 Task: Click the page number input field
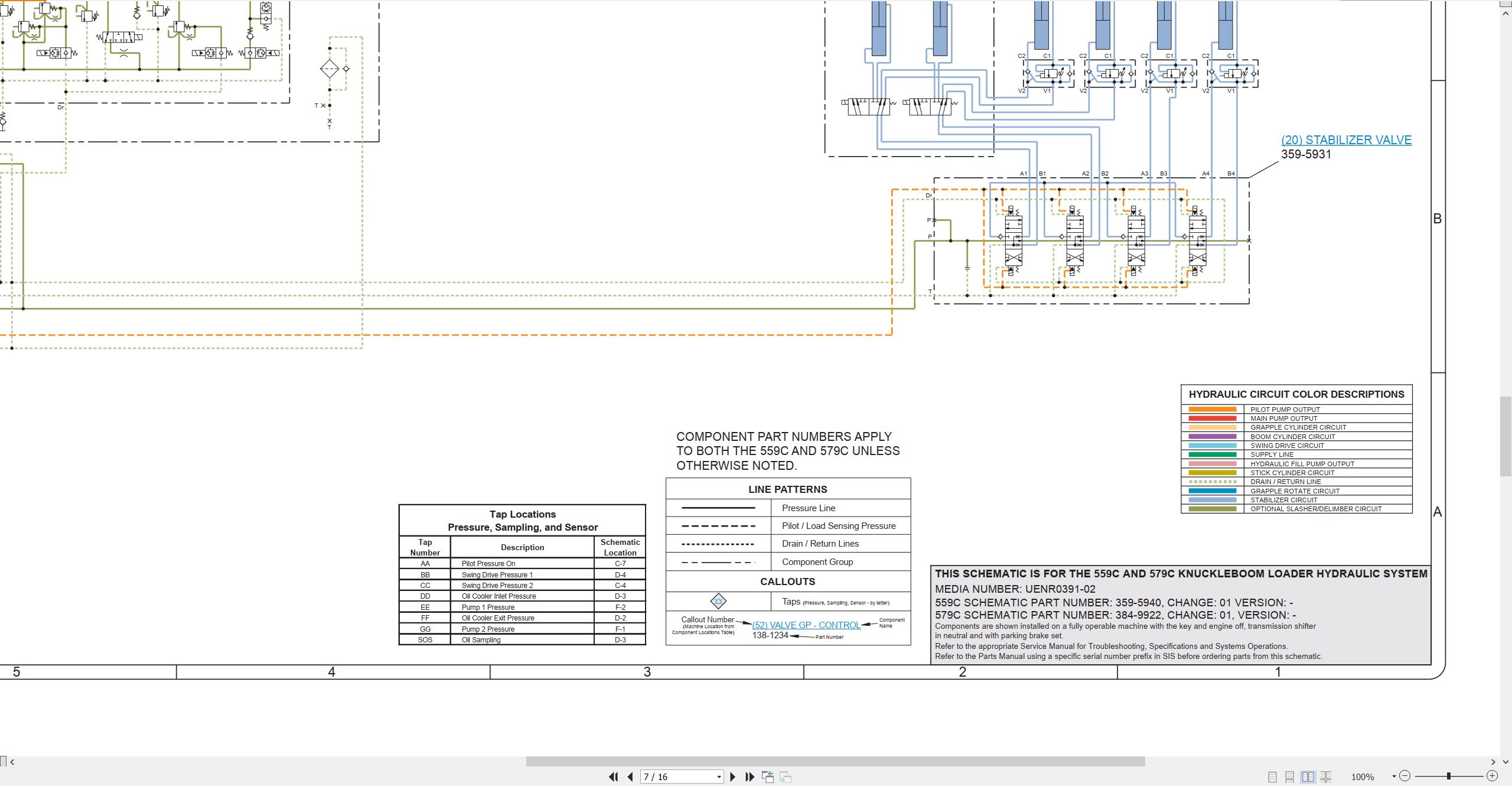click(677, 777)
